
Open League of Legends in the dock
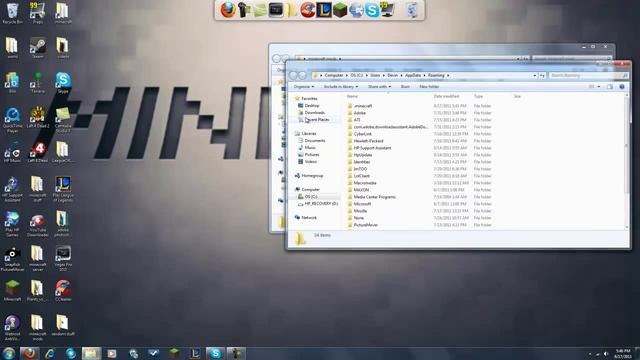[x=324, y=10]
